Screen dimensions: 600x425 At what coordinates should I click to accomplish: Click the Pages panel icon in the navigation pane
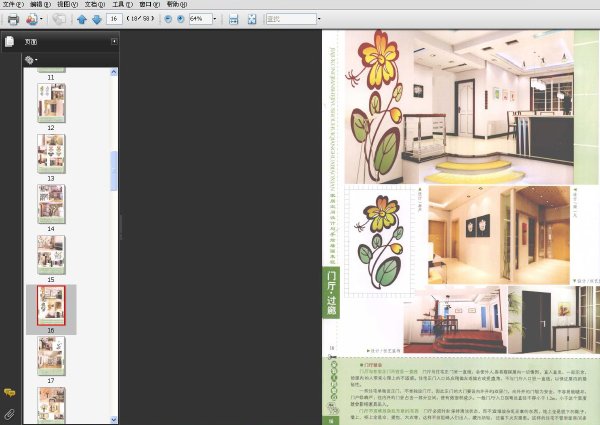[x=10, y=41]
